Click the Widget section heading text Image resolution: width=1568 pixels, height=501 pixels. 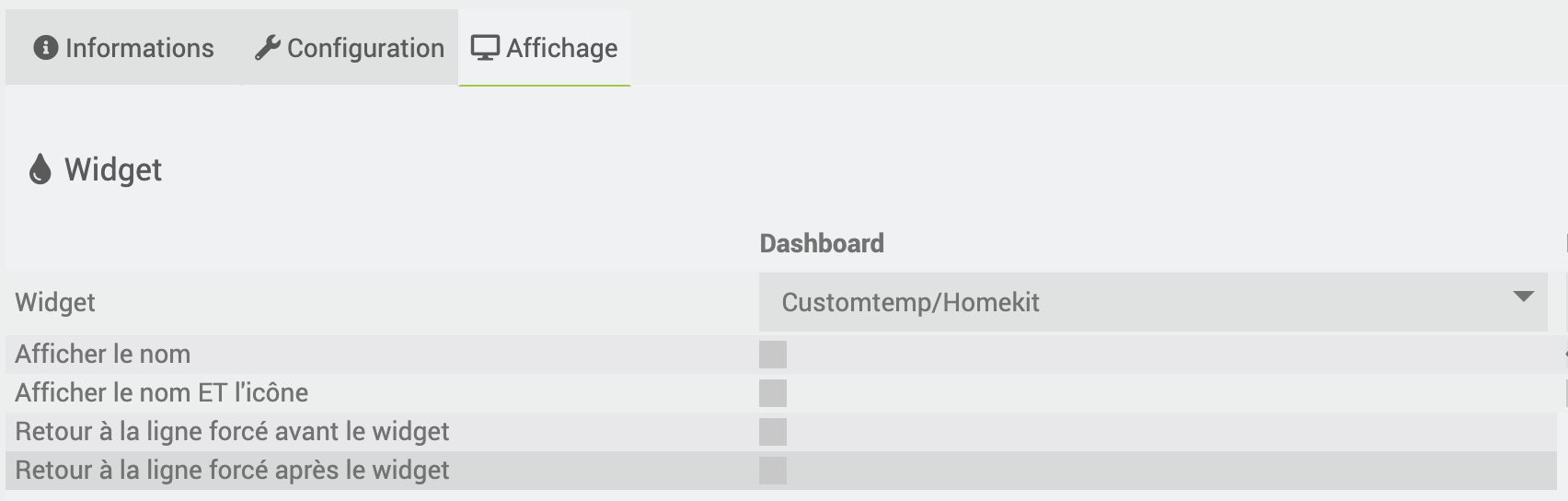113,169
